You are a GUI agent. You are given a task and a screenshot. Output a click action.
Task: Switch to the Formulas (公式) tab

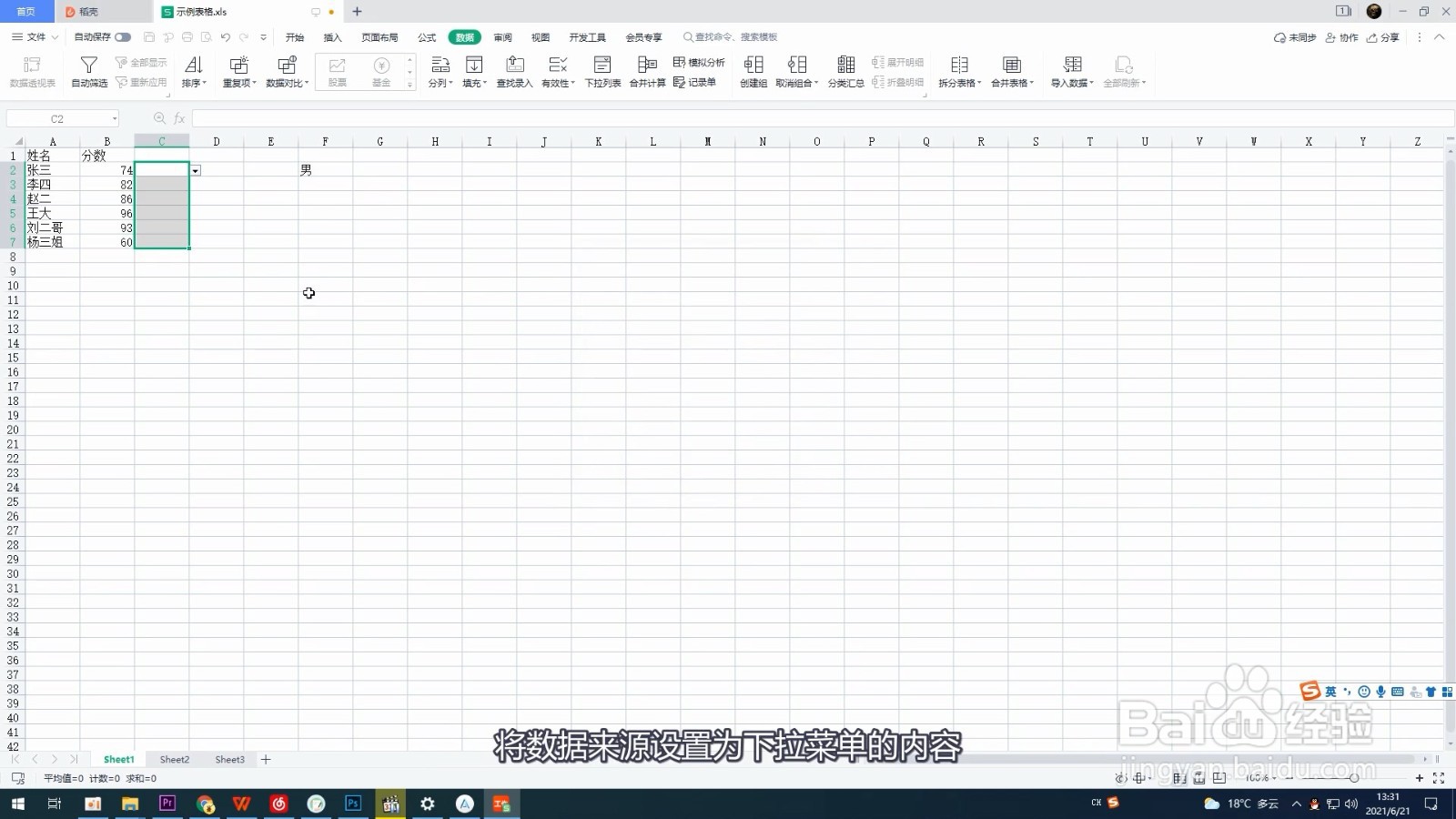[x=427, y=37]
